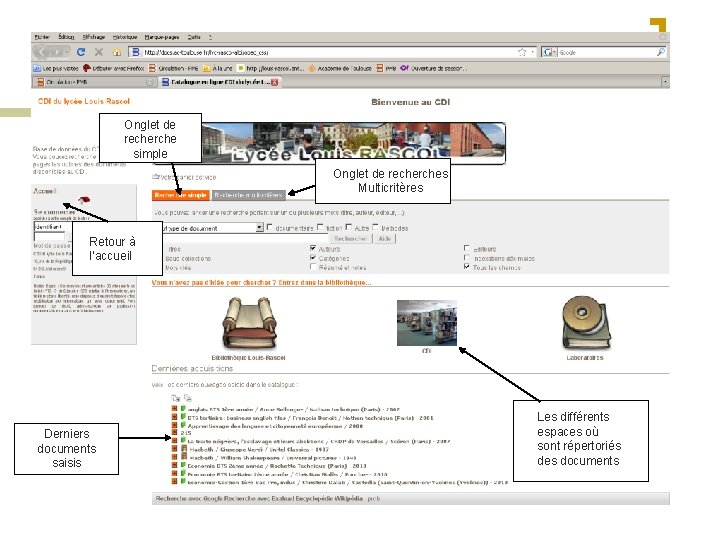Click the green book icon for Economie BTS 2ème année

(183, 465)
